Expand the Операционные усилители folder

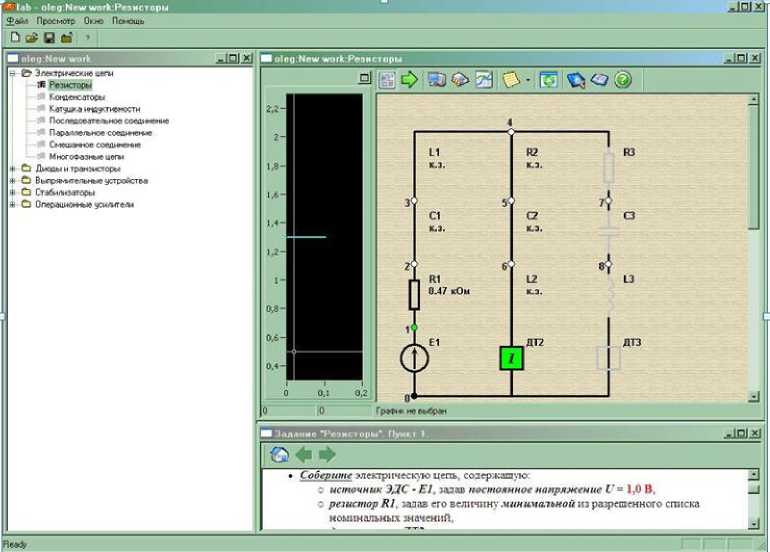(12, 205)
